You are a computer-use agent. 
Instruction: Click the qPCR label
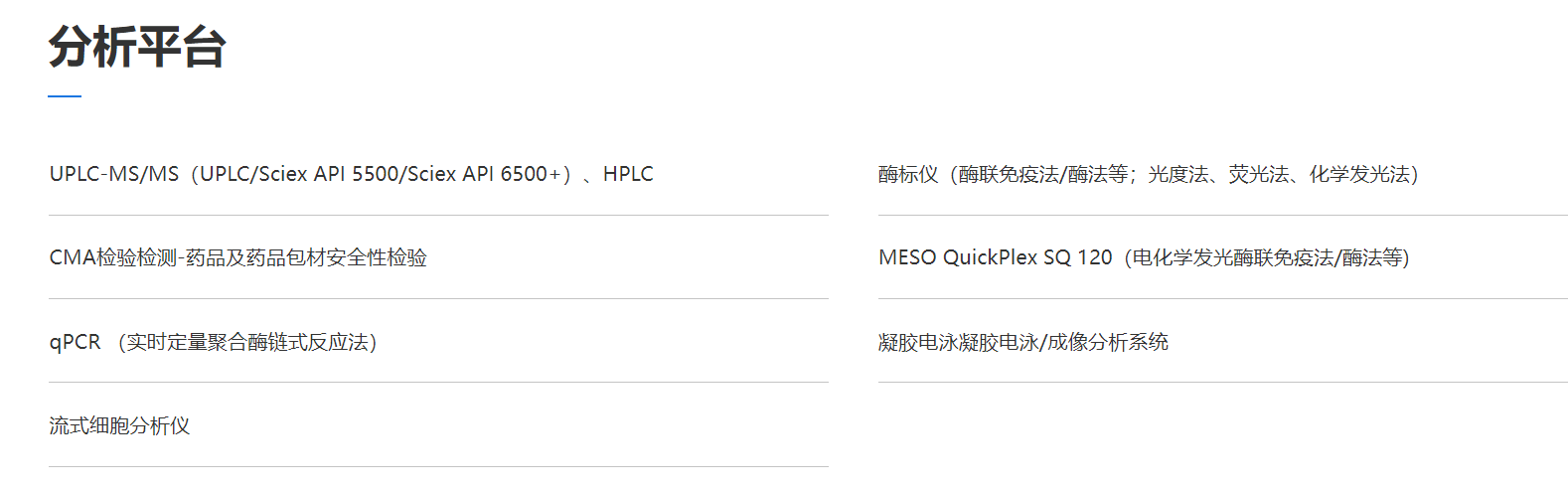point(75,342)
